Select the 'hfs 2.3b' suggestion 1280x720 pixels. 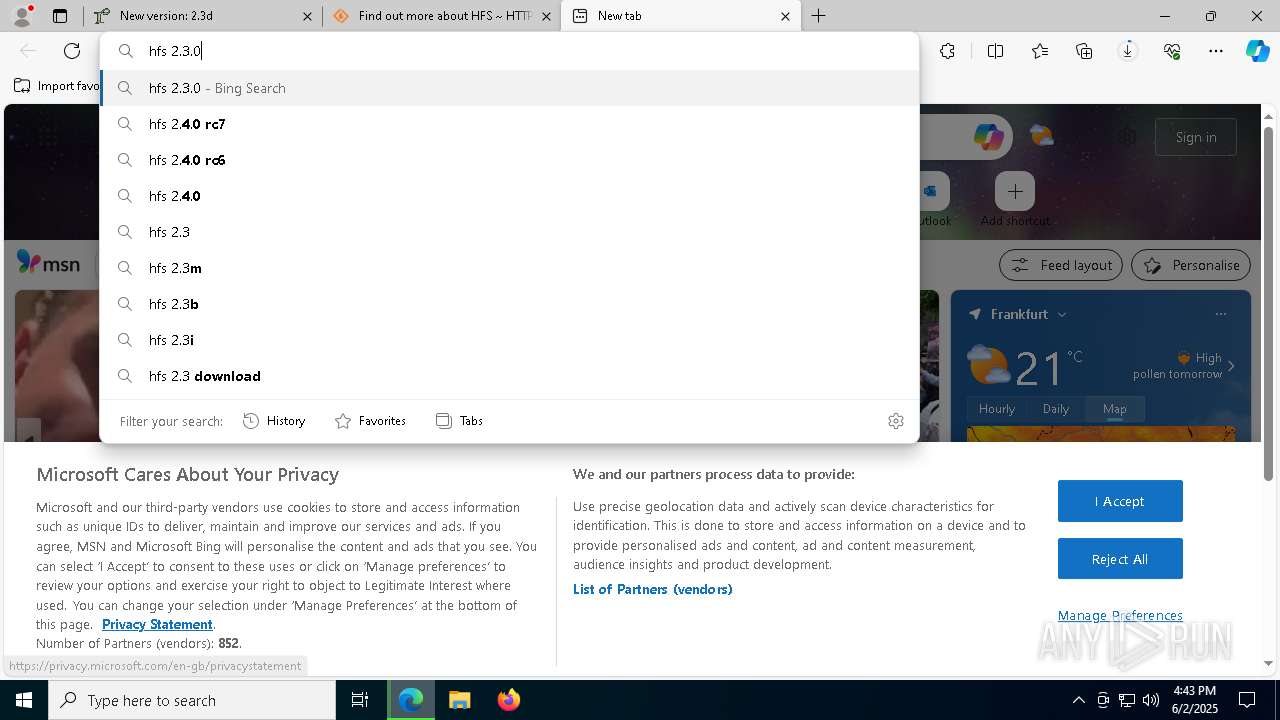509,304
